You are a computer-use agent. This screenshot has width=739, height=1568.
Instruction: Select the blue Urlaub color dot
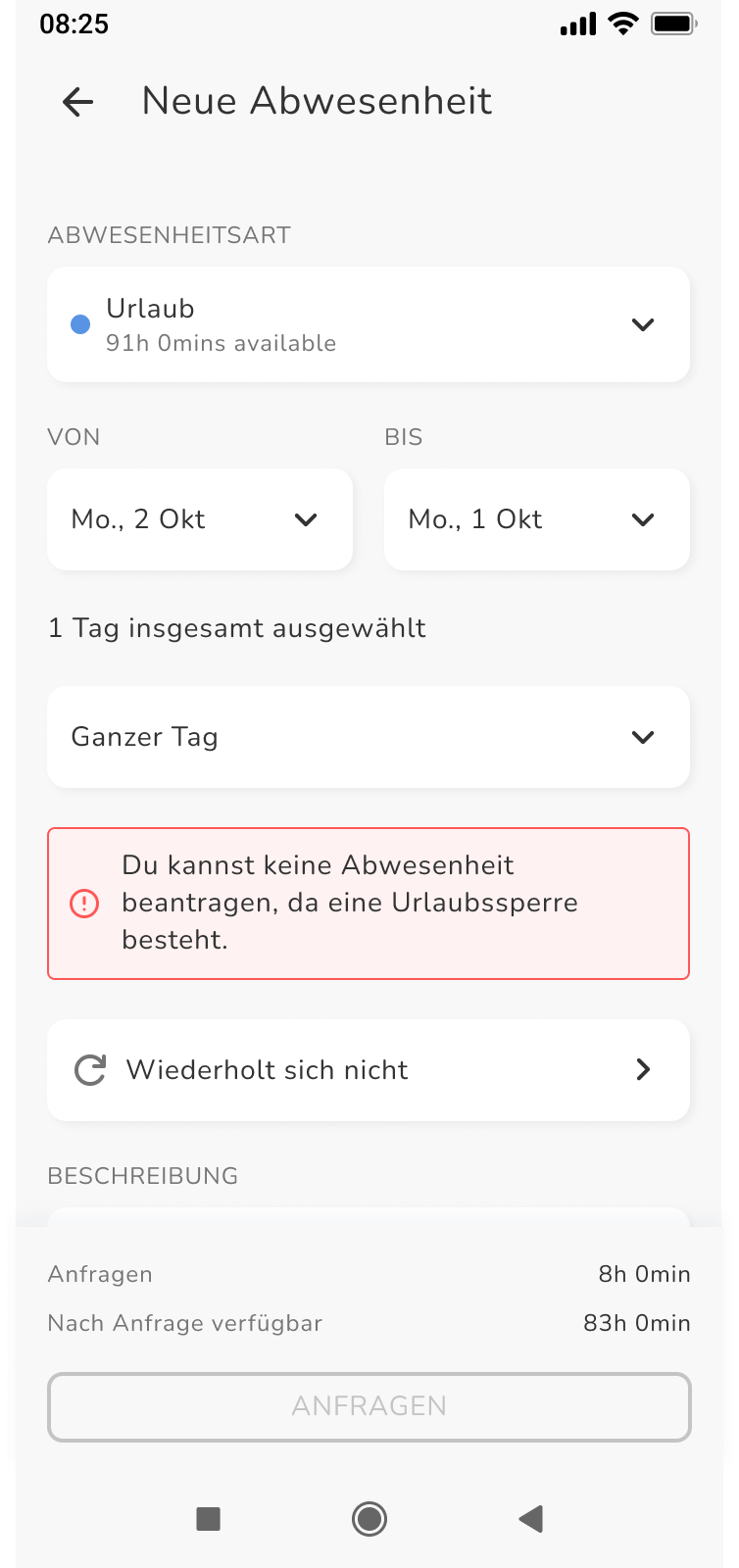click(x=80, y=324)
